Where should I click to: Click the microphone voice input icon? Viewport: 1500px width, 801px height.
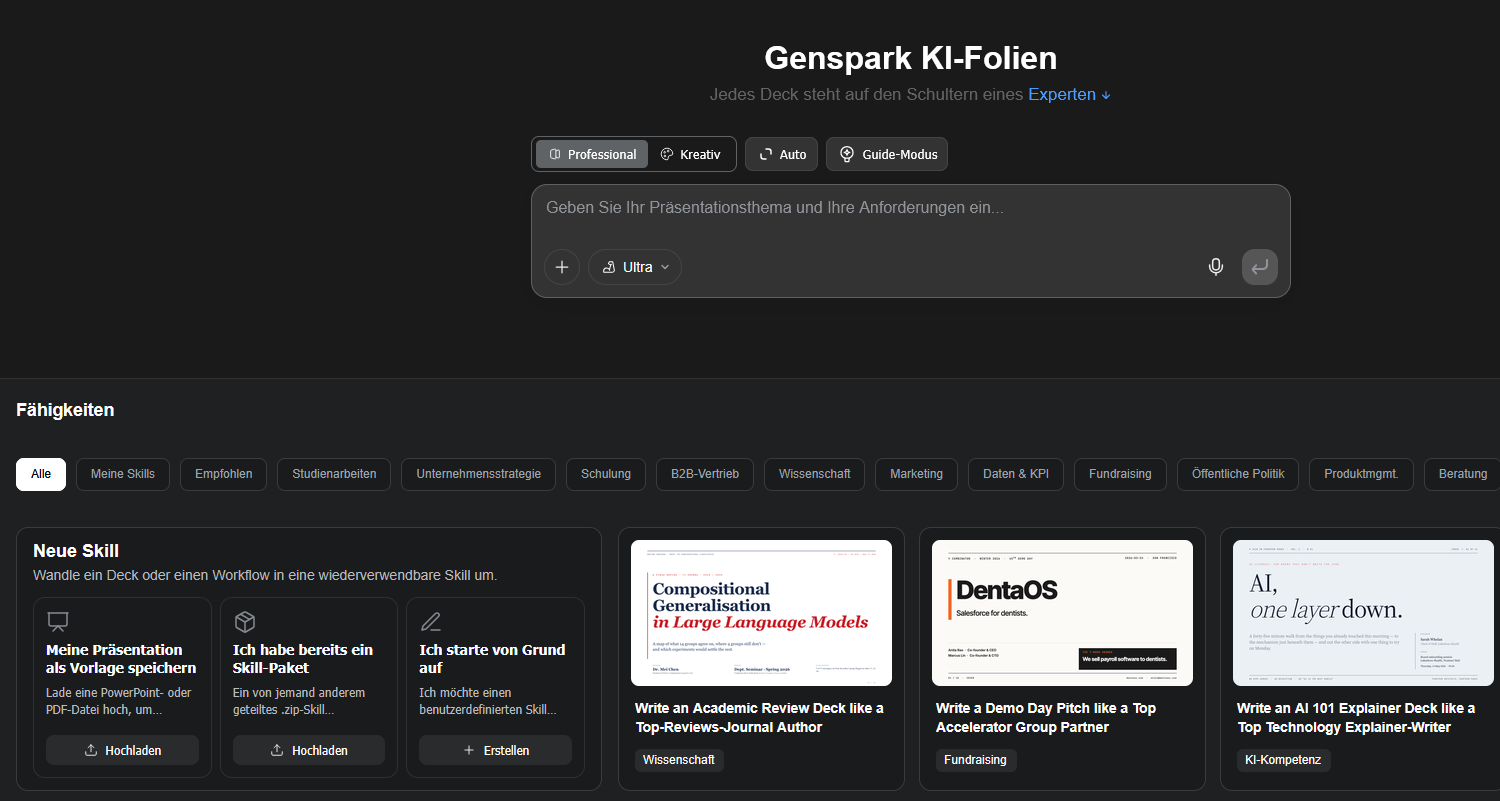pyautogui.click(x=1216, y=267)
